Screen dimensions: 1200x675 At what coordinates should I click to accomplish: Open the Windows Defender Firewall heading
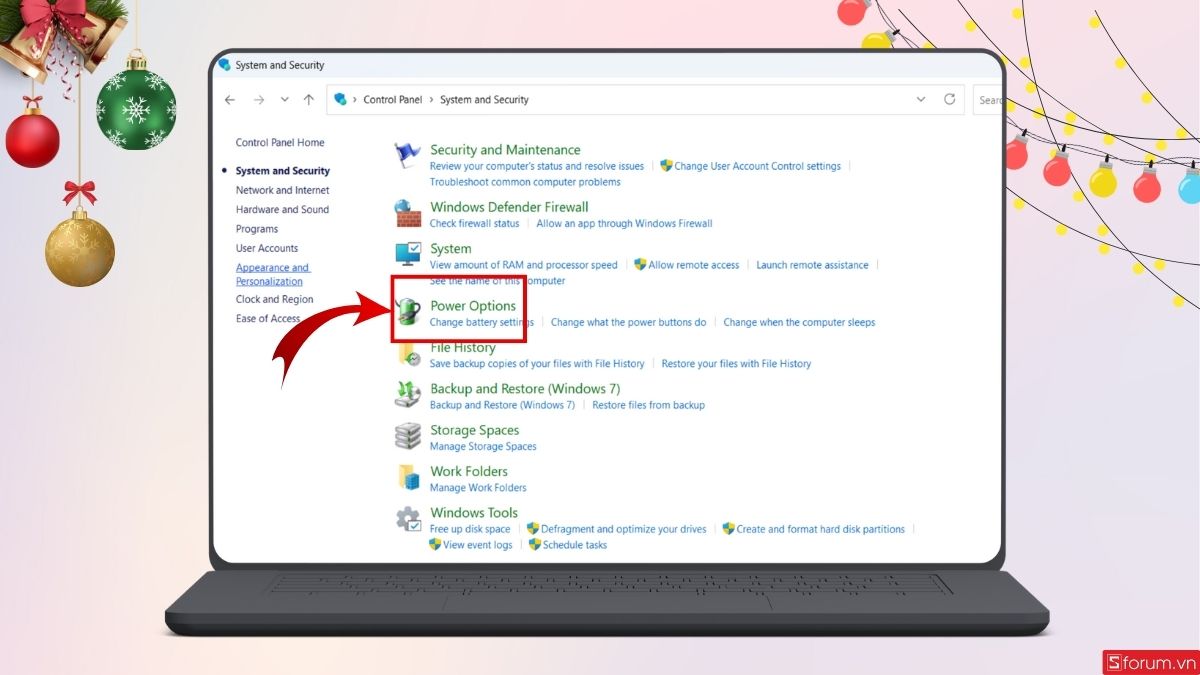[509, 207]
